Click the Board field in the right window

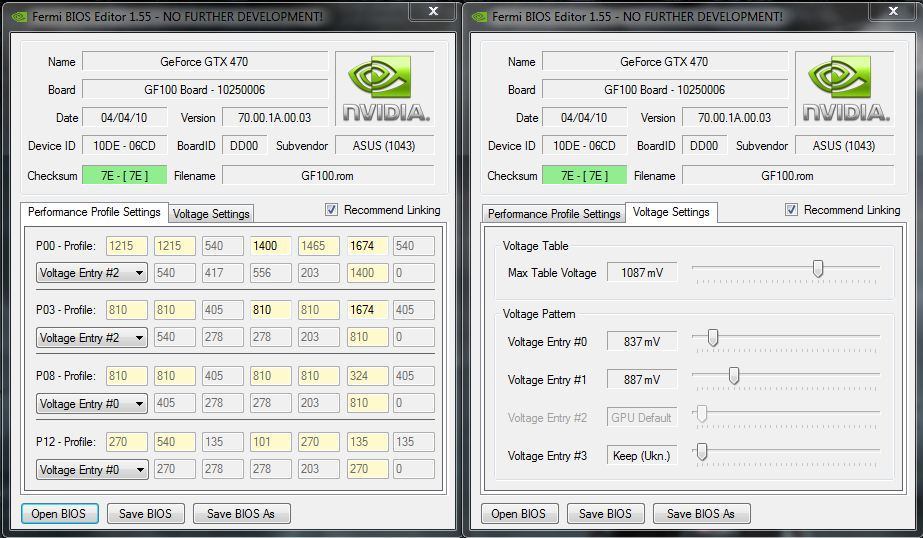665,89
